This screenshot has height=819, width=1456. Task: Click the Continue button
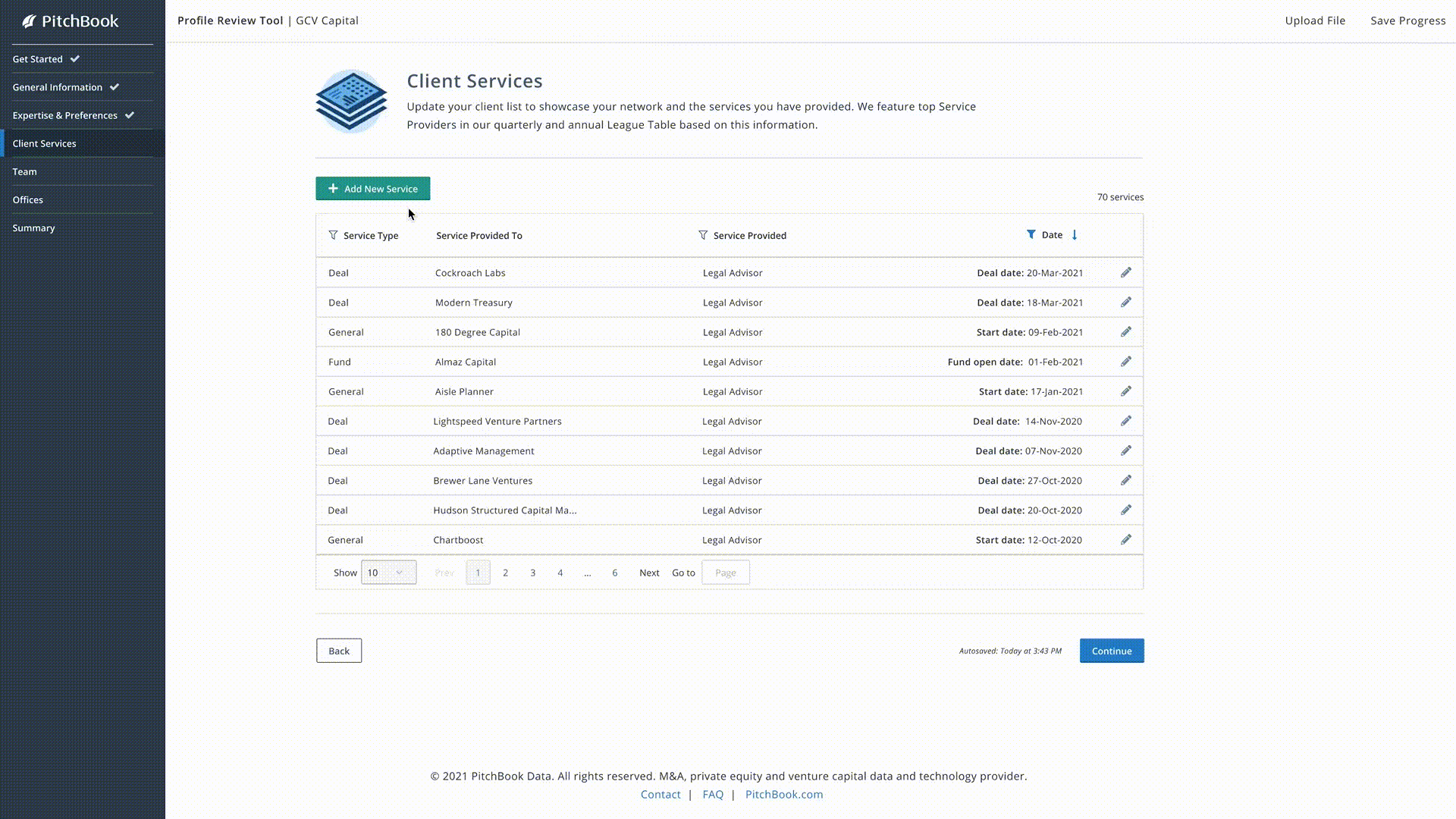coord(1112,651)
